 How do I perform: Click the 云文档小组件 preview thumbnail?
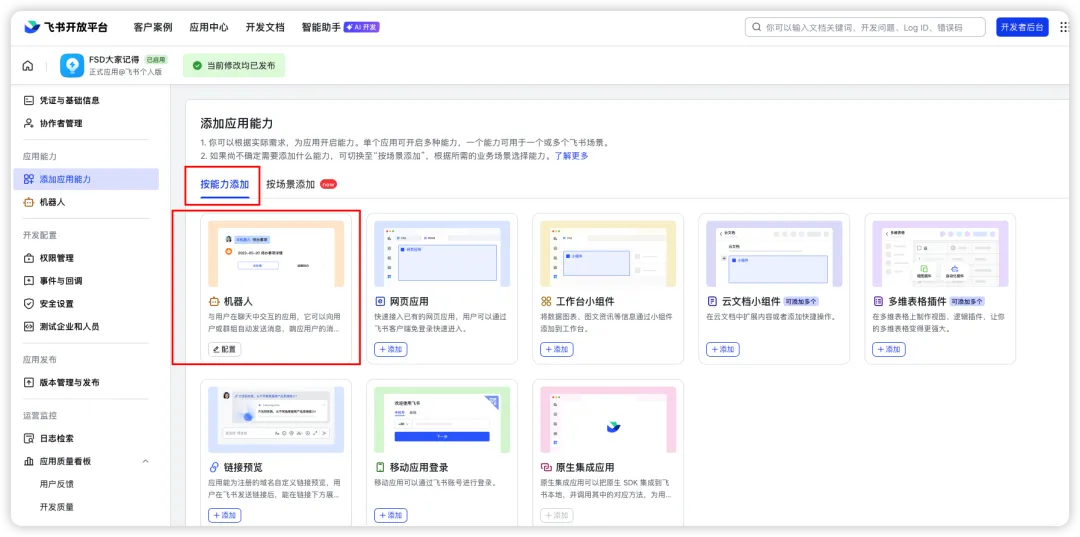[x=774, y=253]
